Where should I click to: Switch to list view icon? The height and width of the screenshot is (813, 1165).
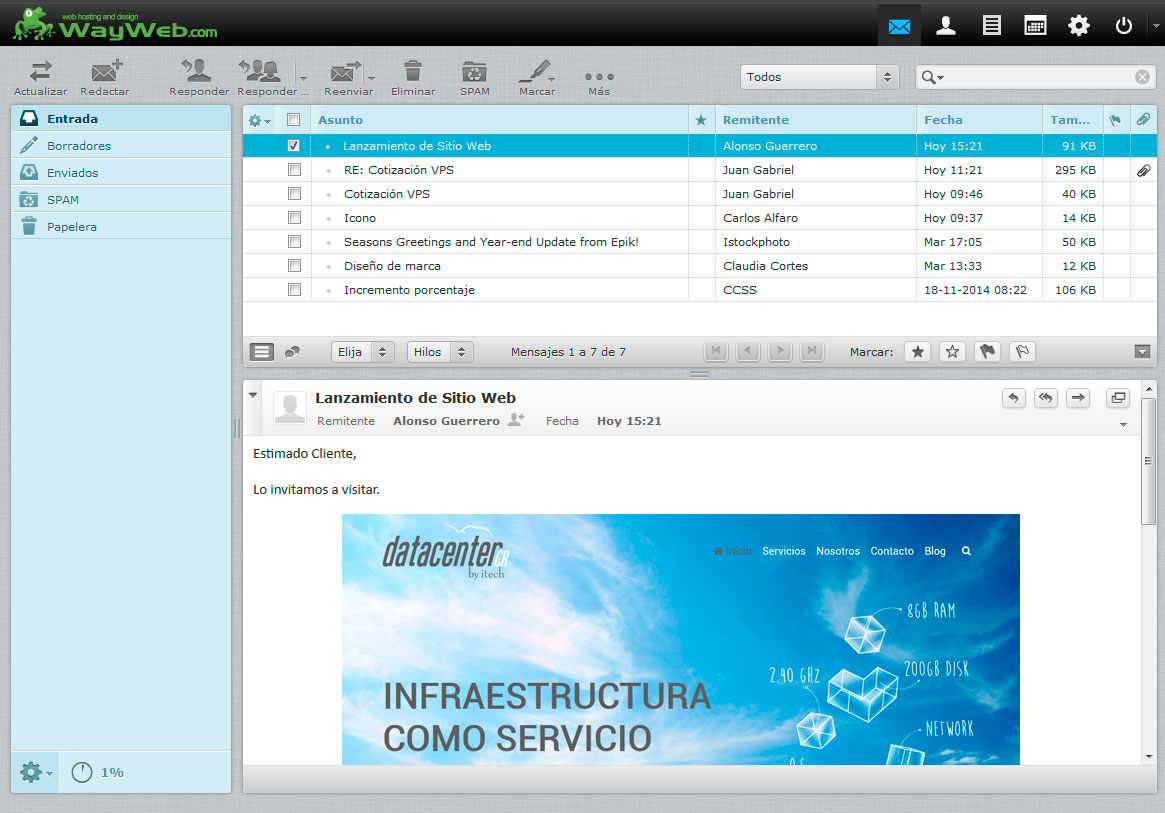click(262, 352)
